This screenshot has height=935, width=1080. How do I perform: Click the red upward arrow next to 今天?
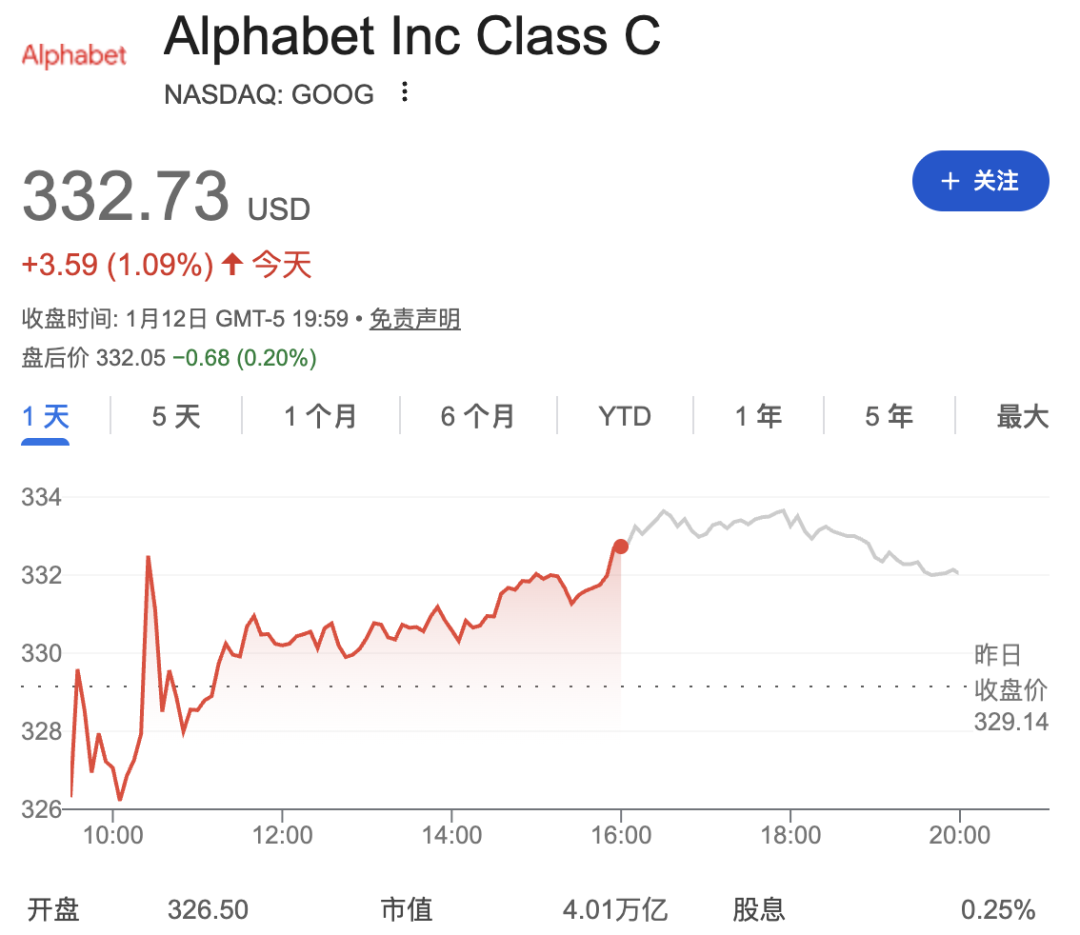(232, 265)
